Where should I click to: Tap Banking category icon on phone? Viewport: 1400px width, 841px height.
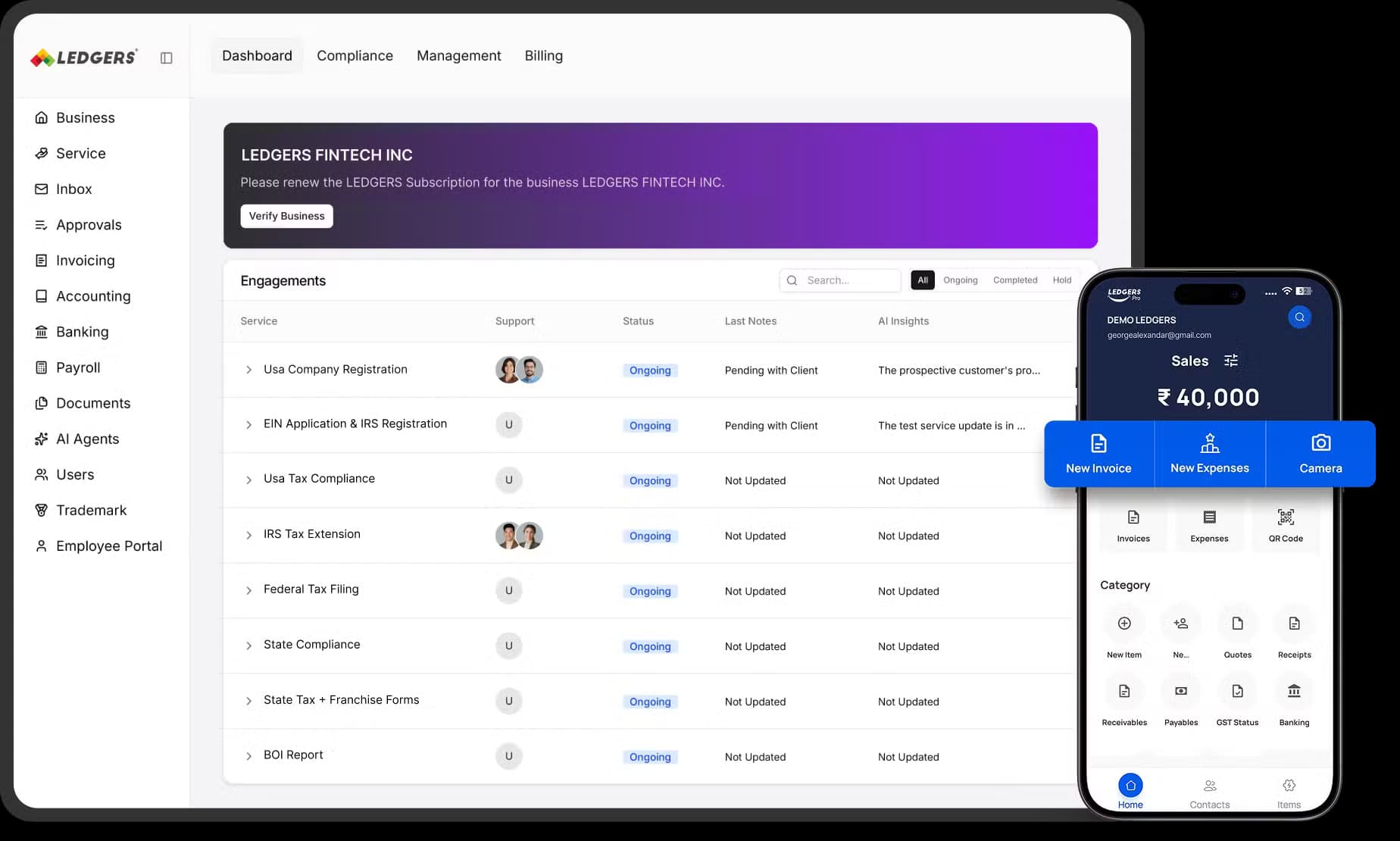pos(1294,691)
